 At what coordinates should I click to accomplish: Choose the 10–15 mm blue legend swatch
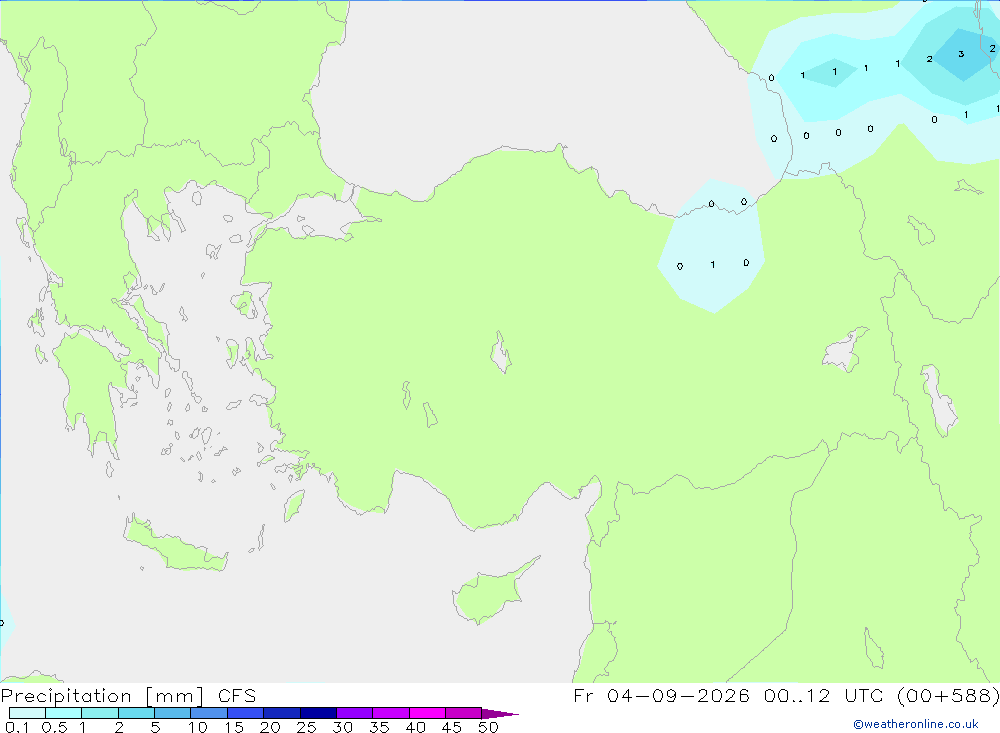(x=209, y=713)
